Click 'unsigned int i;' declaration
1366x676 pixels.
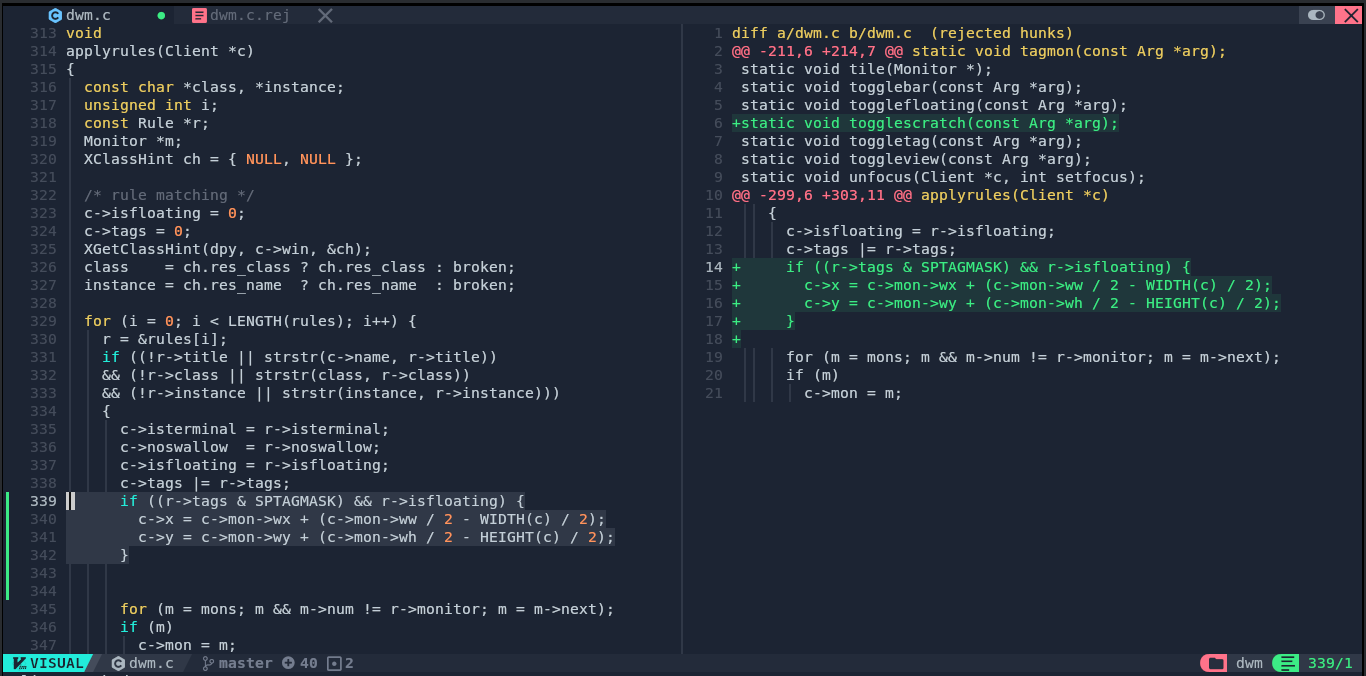pos(151,105)
